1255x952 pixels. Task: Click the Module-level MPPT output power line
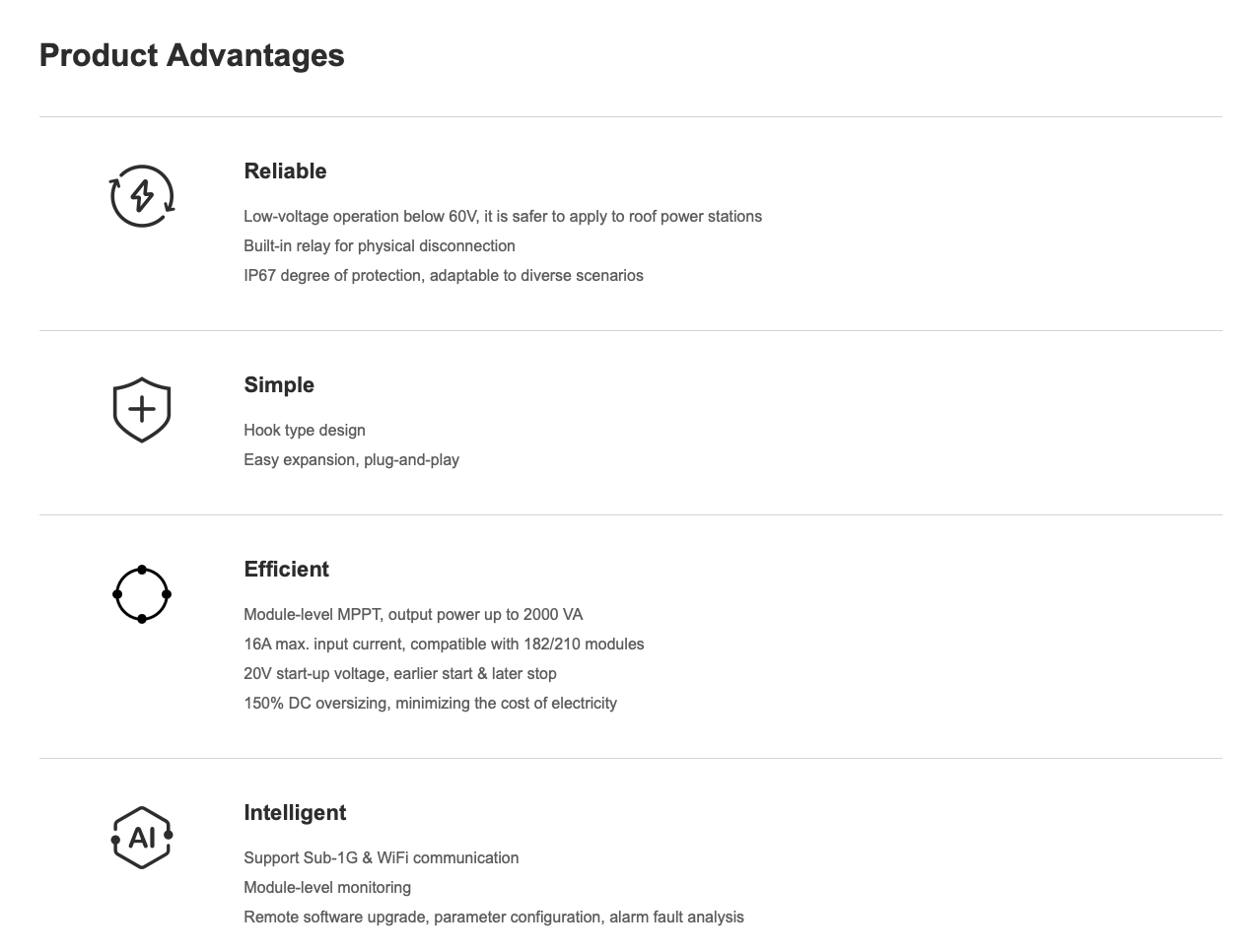tap(413, 615)
